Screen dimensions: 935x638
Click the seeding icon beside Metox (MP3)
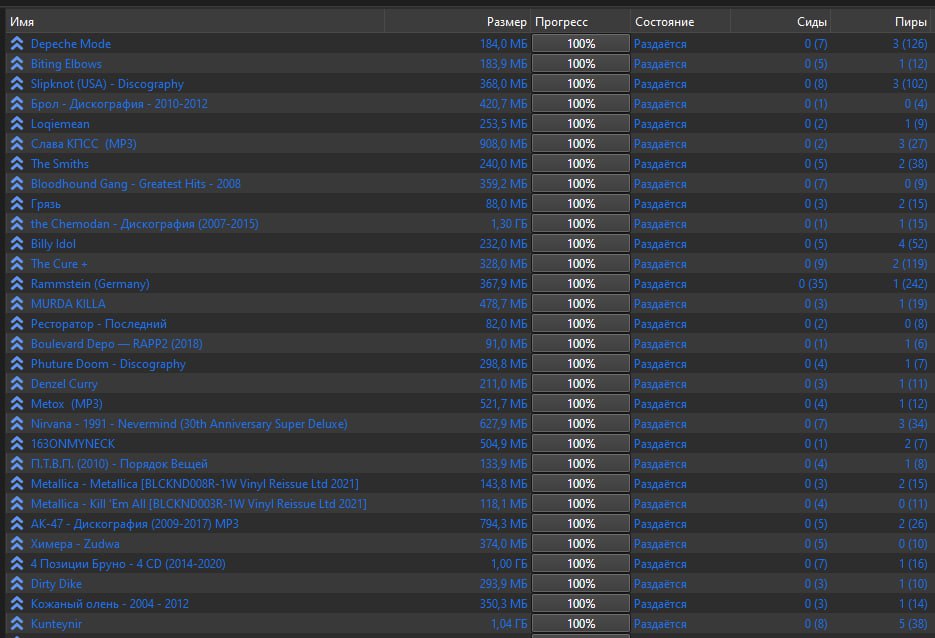(17, 404)
